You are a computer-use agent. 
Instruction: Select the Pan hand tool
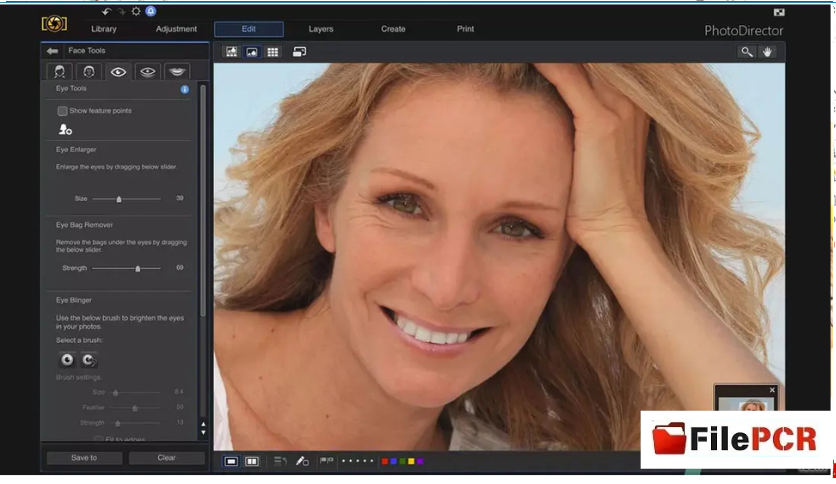pyautogui.click(x=767, y=52)
